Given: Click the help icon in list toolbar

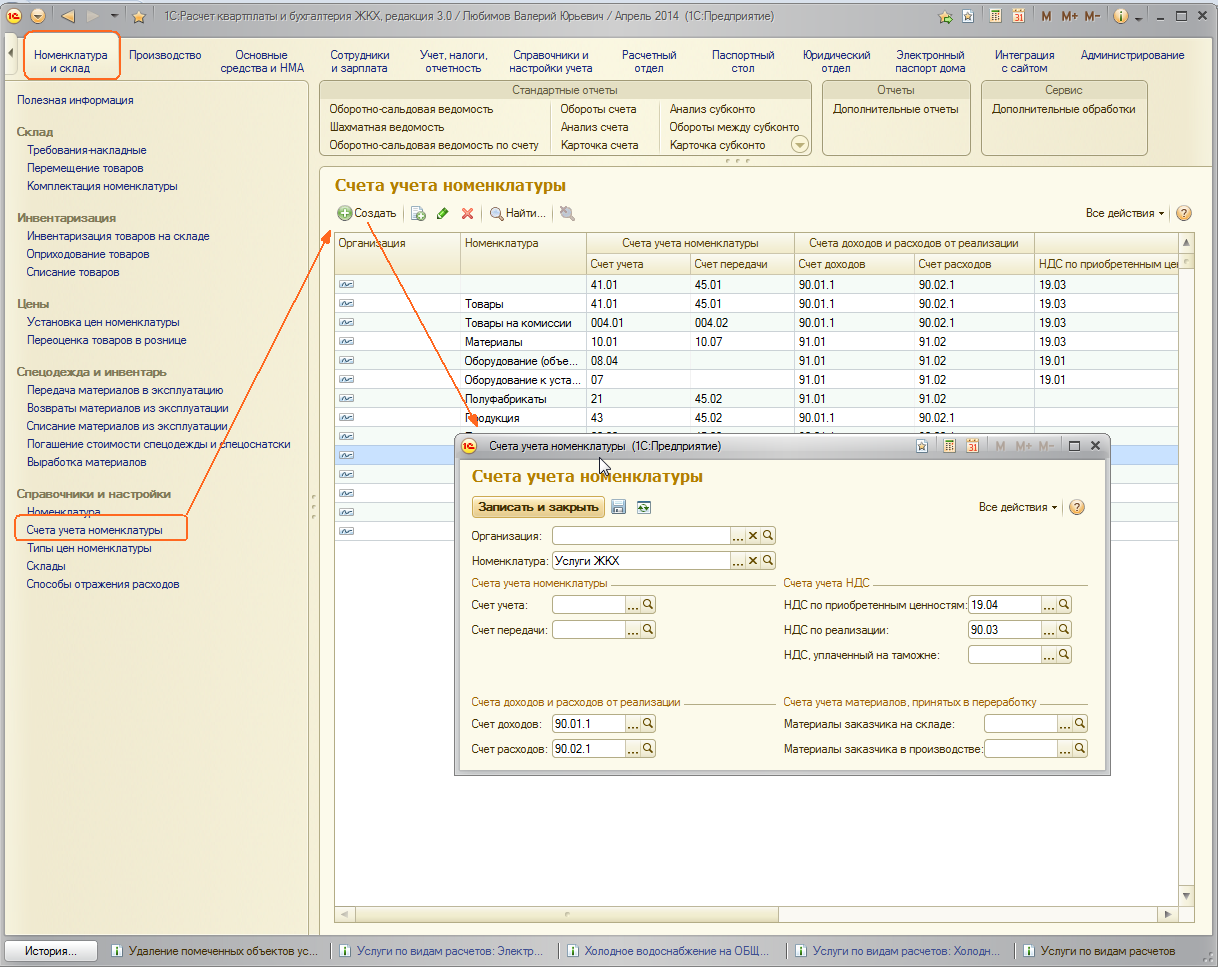Looking at the screenshot, I should click(1184, 213).
